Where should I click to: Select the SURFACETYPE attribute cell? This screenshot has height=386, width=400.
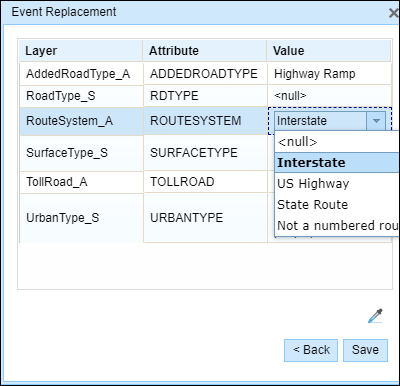pyautogui.click(x=205, y=153)
